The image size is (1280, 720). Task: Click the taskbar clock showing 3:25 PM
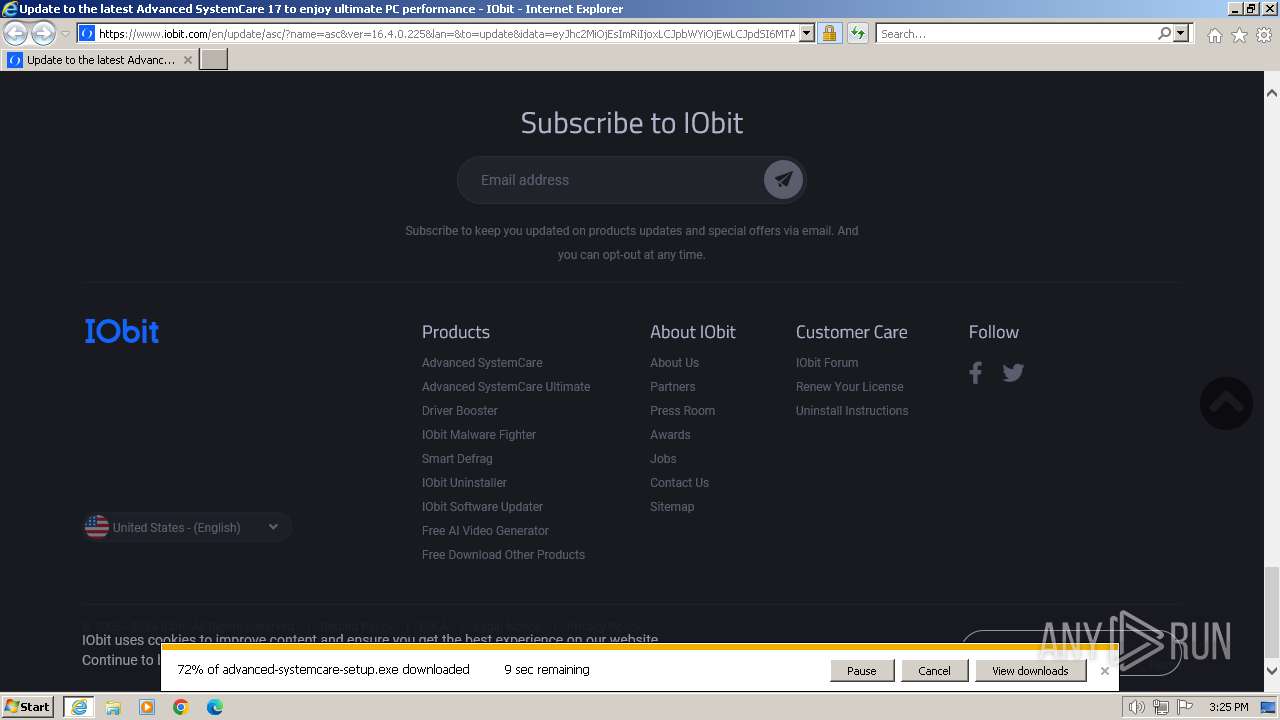tap(1228, 707)
